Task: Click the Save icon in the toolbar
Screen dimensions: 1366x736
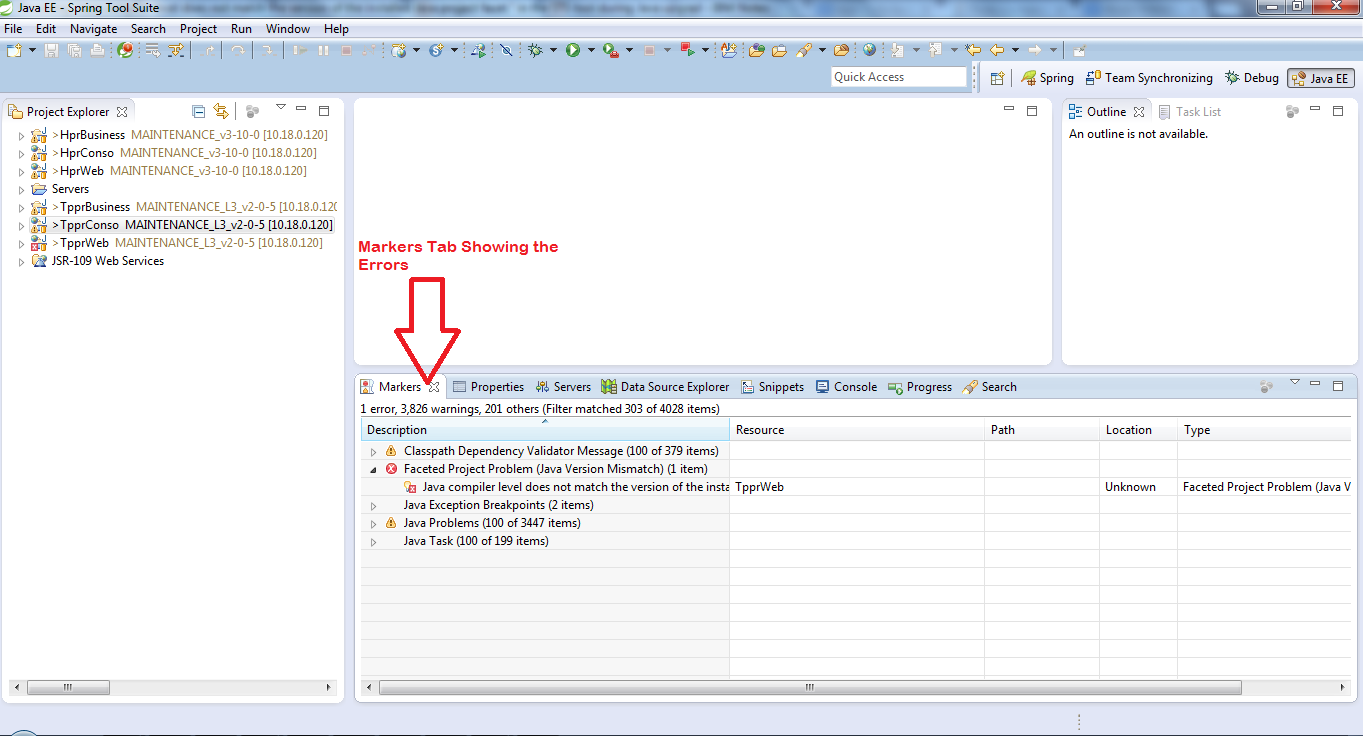Action: tap(51, 49)
